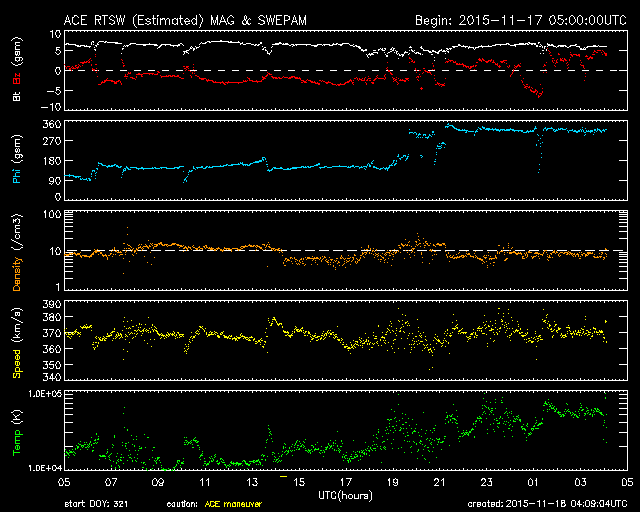Click the '270' tick on the Phi axis

(52, 141)
